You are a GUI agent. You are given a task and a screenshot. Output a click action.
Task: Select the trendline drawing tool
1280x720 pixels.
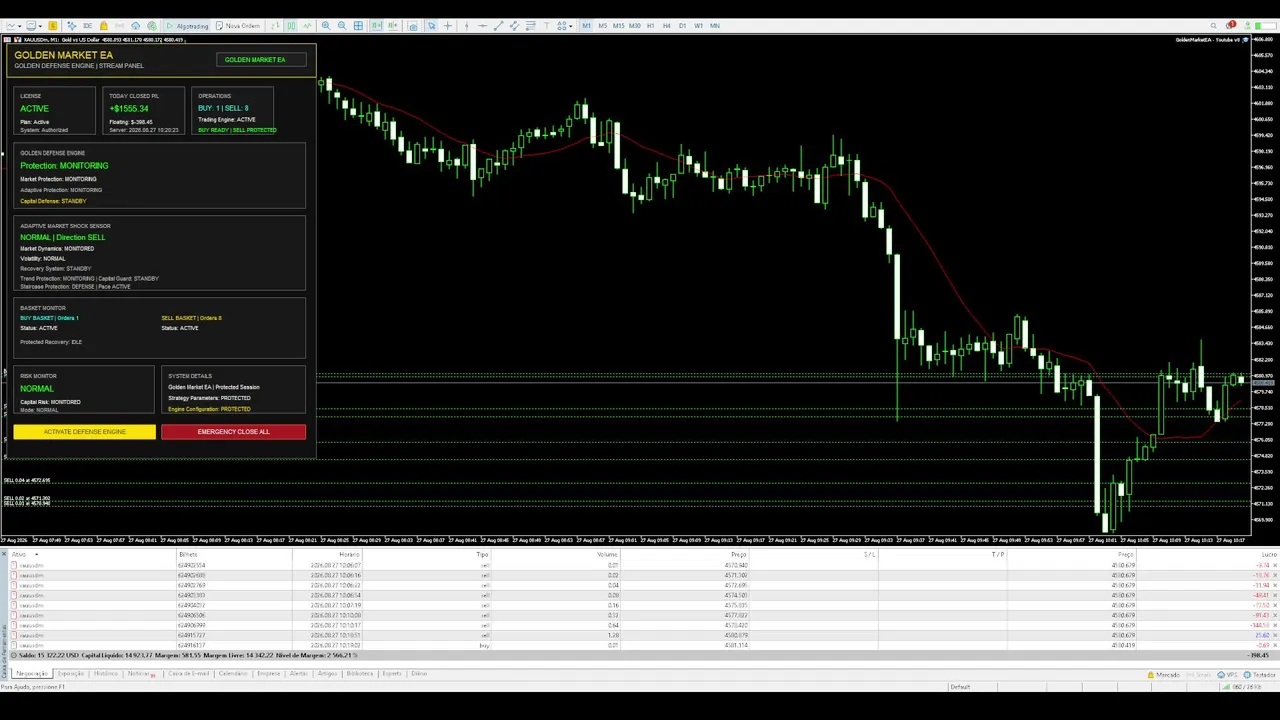[498, 25]
